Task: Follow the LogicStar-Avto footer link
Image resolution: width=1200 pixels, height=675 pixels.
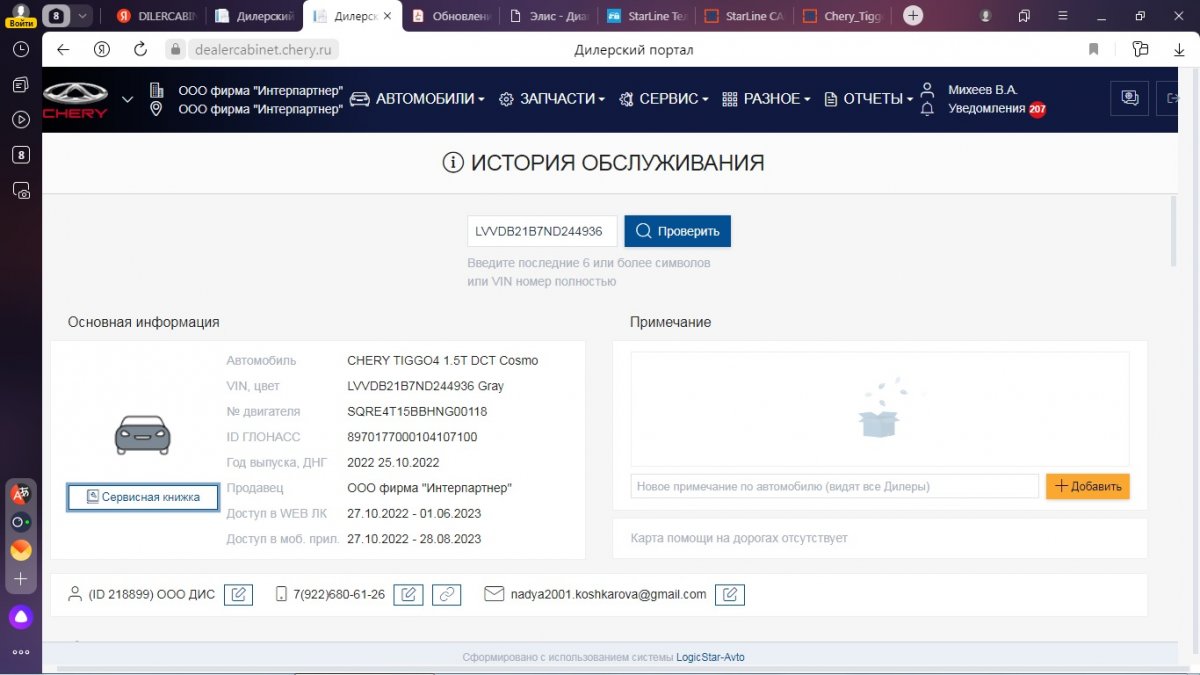Action: (710, 657)
